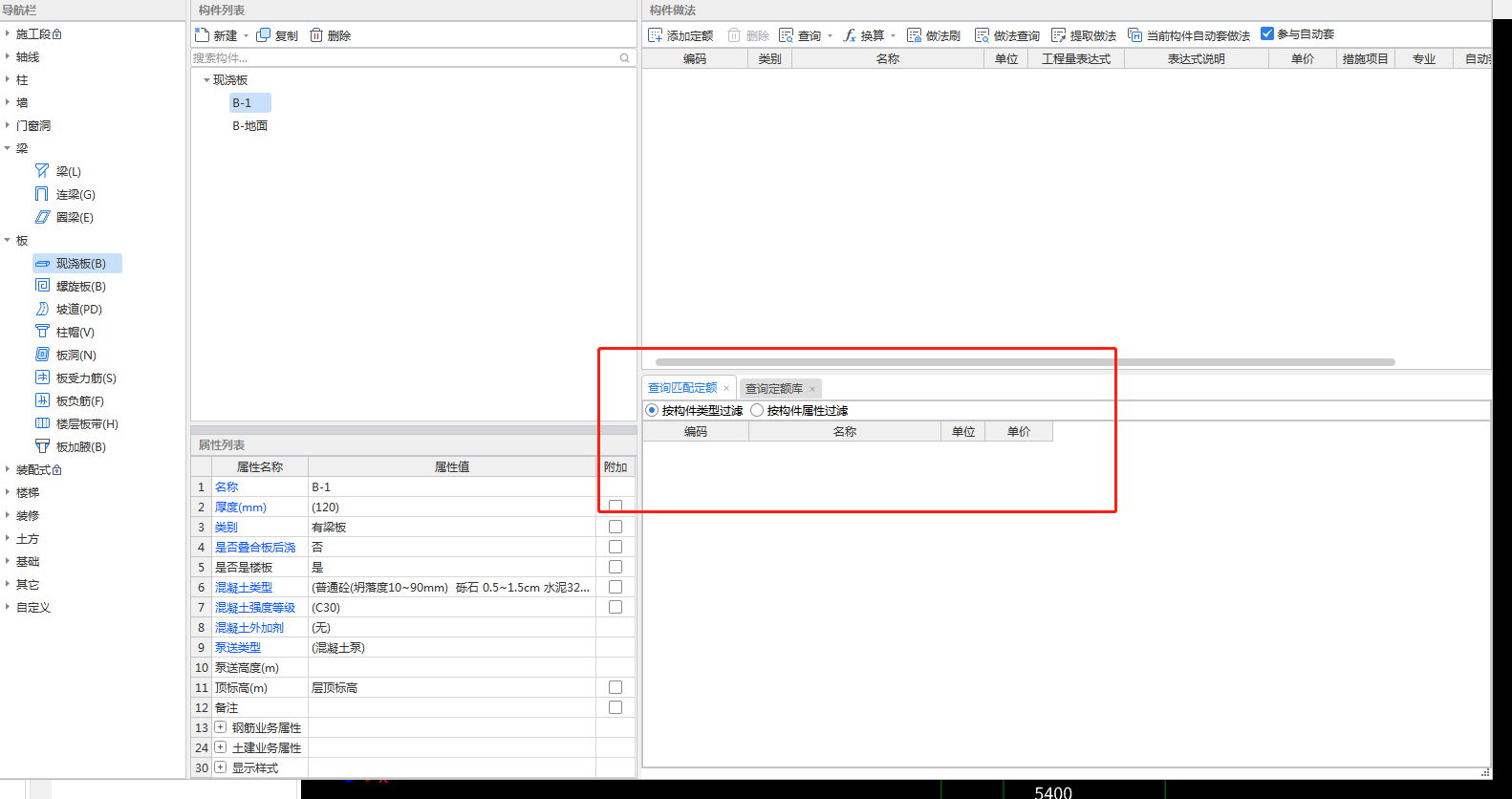Click the search magnifier icon
Screen dimensions: 1512x799
tap(624, 58)
